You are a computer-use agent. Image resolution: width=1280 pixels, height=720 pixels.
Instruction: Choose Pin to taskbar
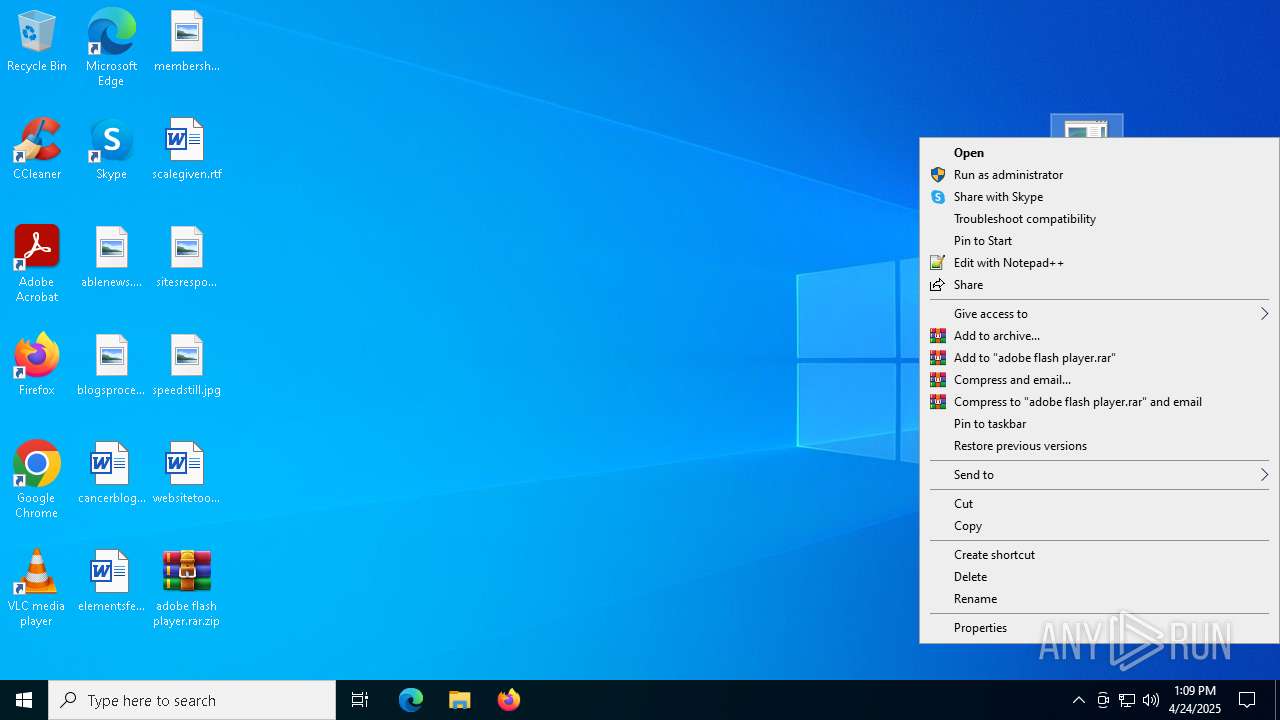pyautogui.click(x=1099, y=424)
